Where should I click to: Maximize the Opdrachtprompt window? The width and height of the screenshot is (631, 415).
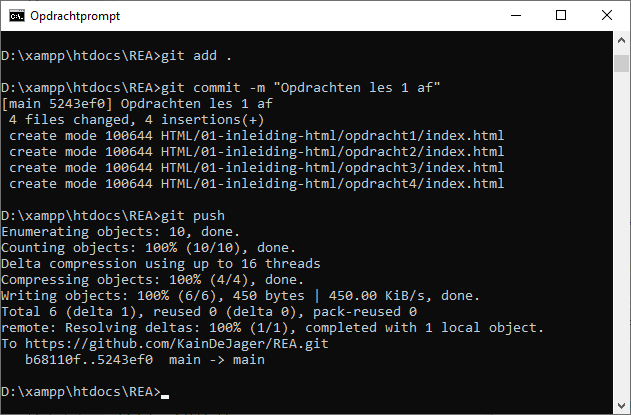pos(561,16)
